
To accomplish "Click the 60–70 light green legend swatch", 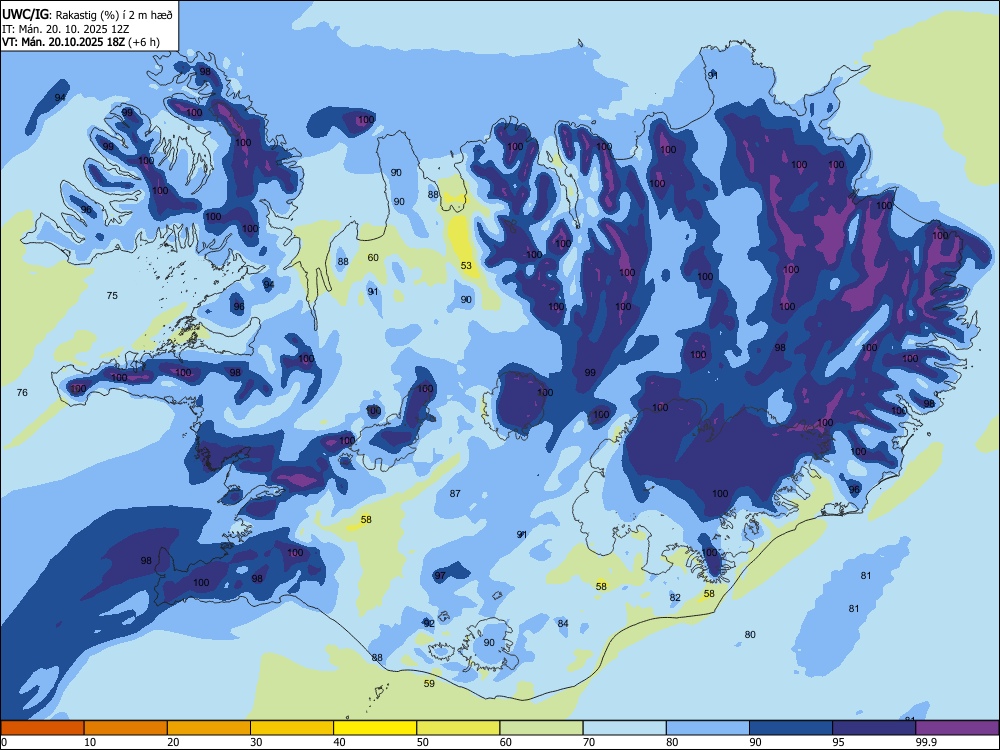I will (x=541, y=728).
